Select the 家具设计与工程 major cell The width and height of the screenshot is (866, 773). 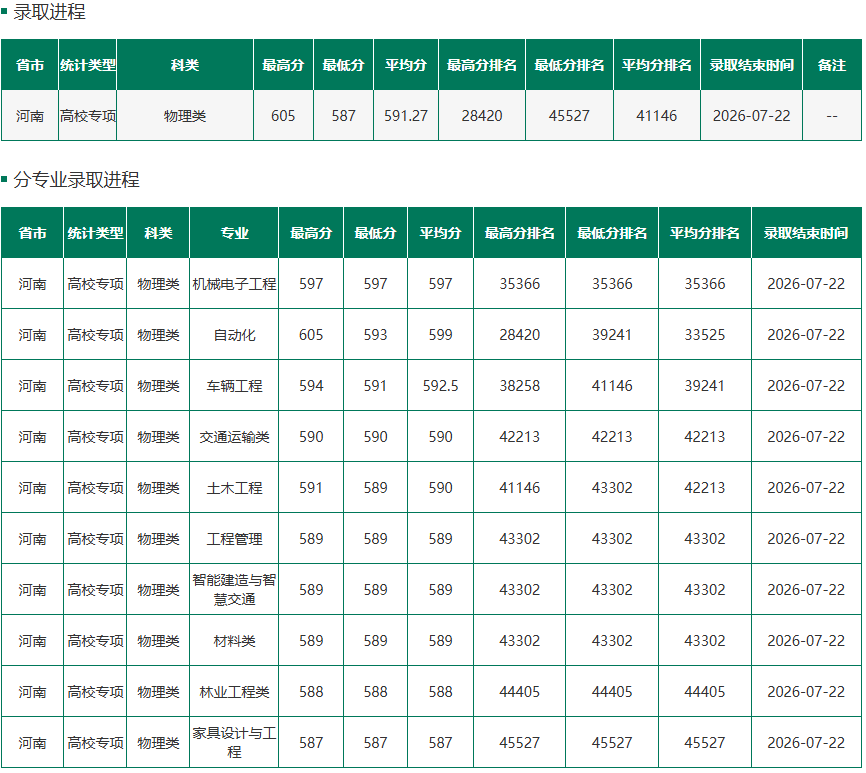point(234,743)
